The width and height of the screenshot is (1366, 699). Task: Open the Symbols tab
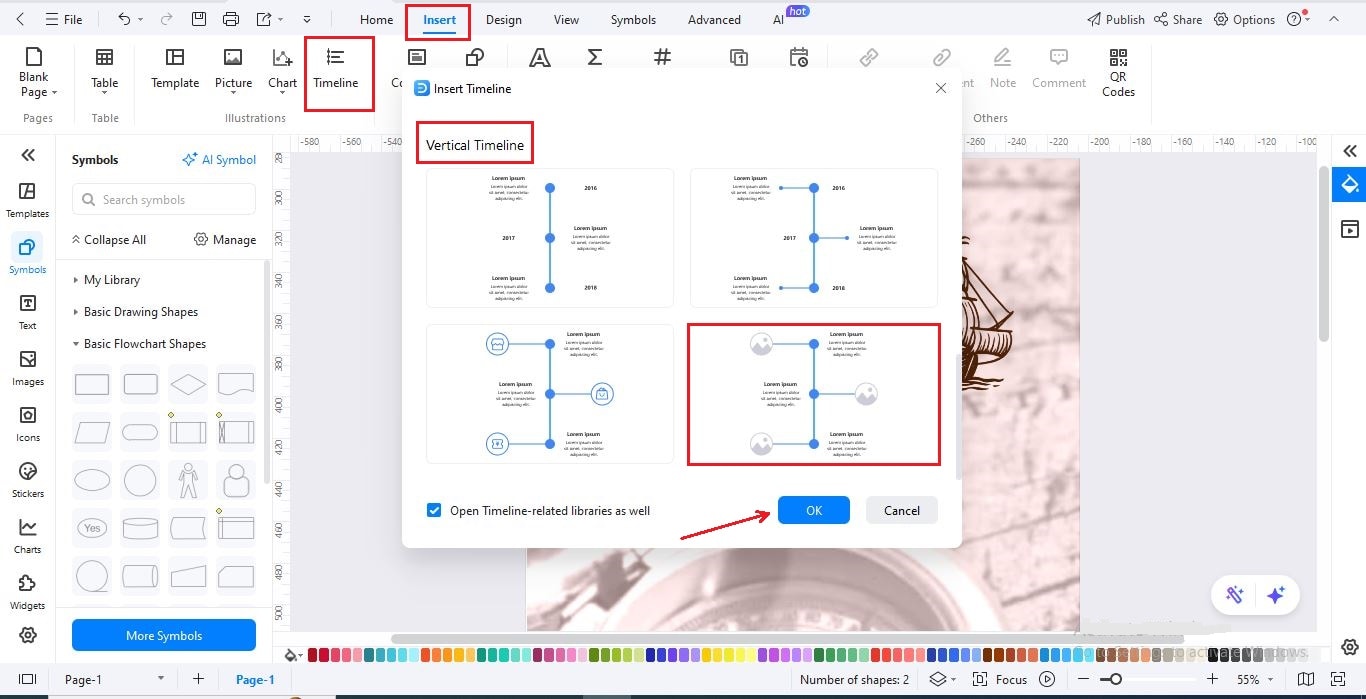(633, 19)
